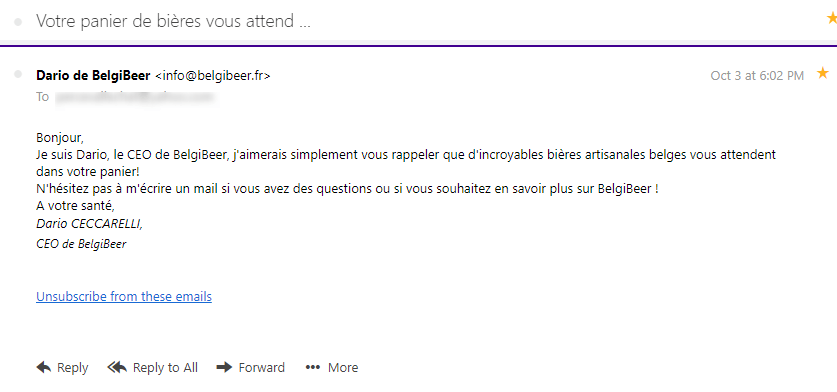Screen dimensions: 837x392
Task: Click the Dario CECCARELLI signature line
Action: 90,224
